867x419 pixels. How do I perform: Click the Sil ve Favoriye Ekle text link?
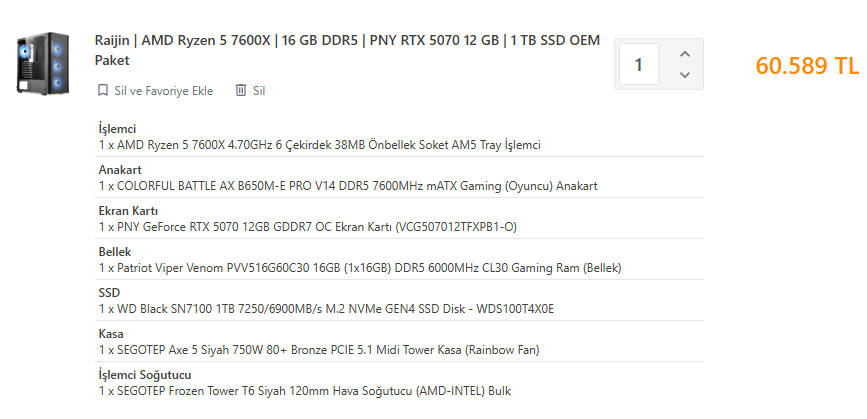coord(163,91)
